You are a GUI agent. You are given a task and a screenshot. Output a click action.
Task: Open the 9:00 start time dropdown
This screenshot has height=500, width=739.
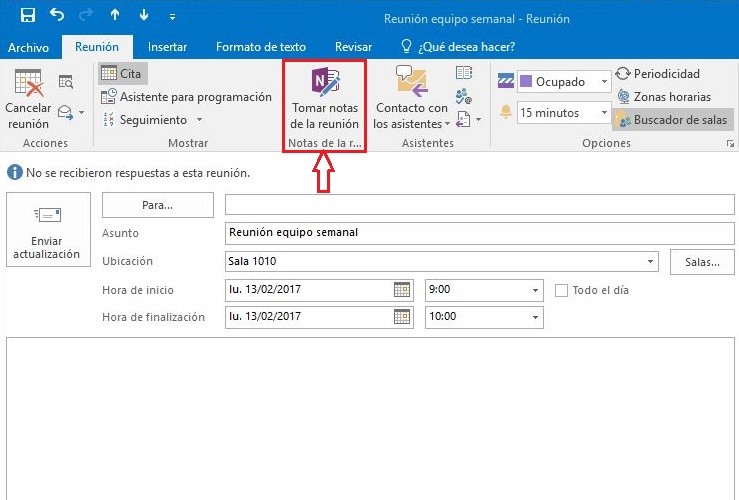pyautogui.click(x=535, y=290)
